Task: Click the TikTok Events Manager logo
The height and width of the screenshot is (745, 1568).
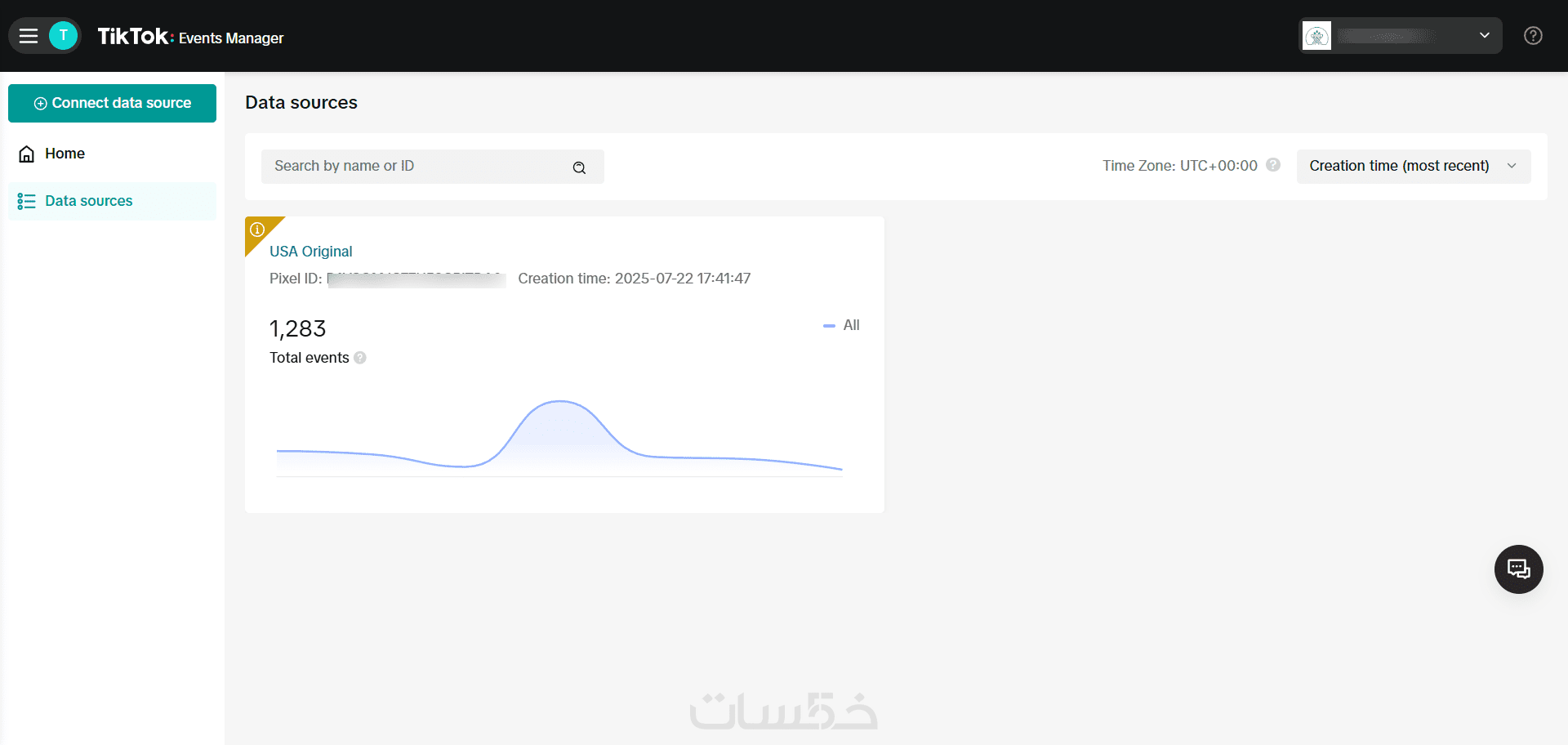Action: click(x=190, y=37)
